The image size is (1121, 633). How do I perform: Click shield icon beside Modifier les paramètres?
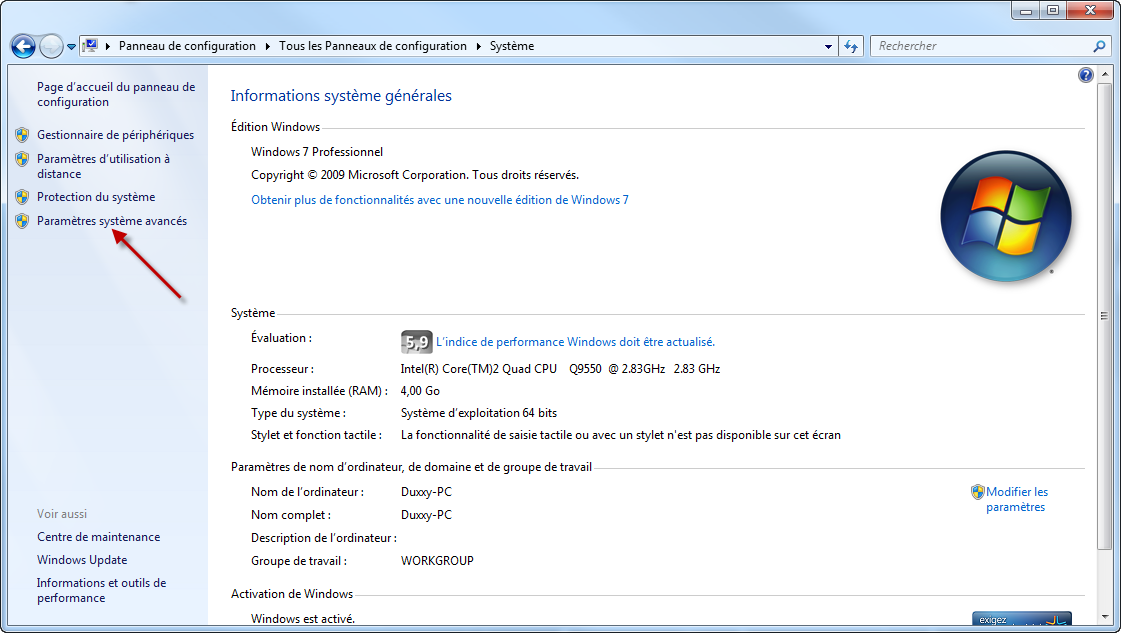[977, 491]
